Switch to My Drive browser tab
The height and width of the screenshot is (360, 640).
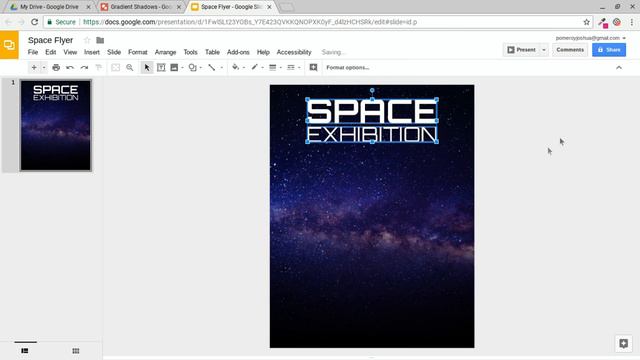[x=49, y=7]
